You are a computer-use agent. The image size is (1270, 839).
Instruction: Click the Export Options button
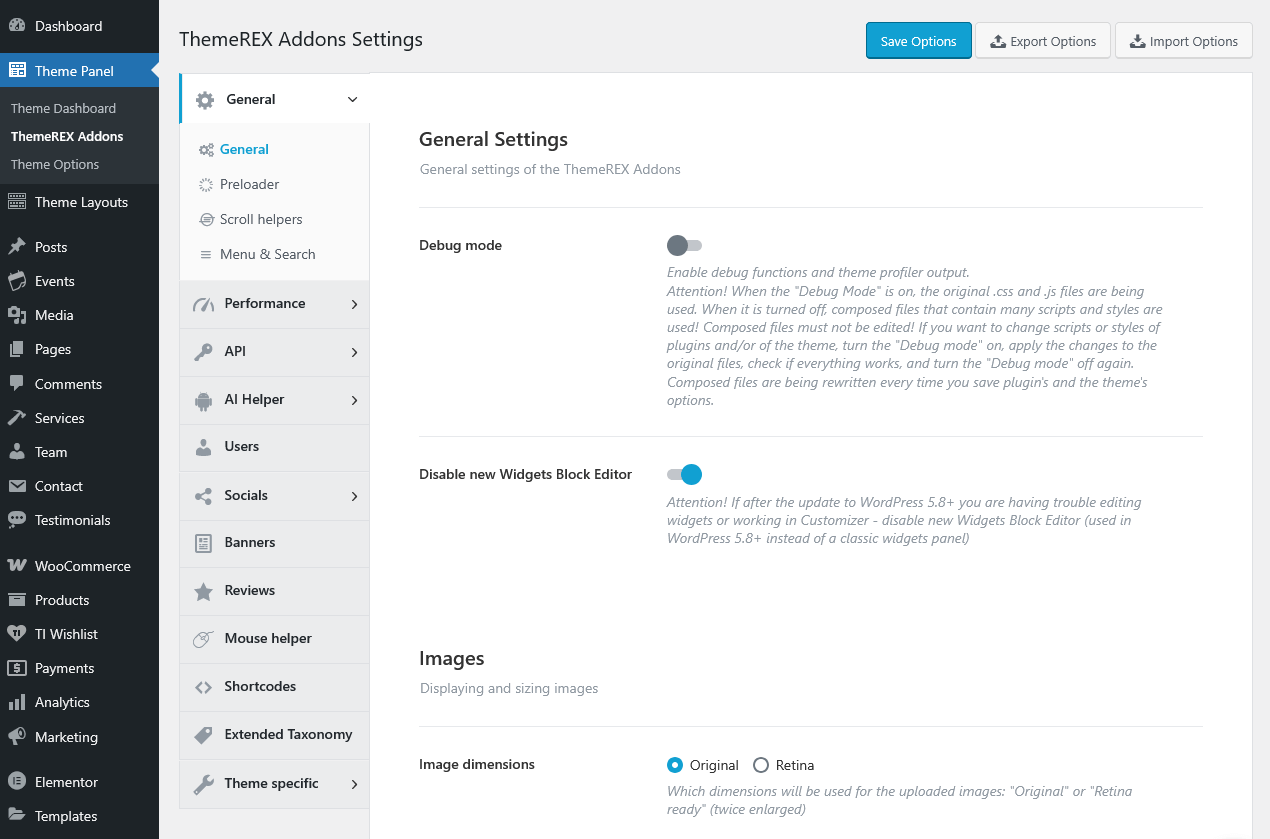1043,41
